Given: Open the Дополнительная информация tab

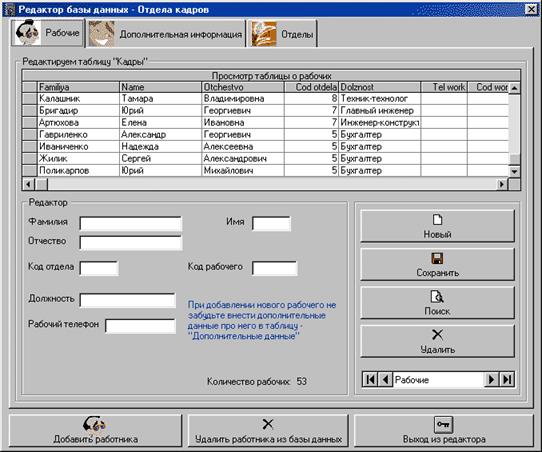Looking at the screenshot, I should point(166,34).
